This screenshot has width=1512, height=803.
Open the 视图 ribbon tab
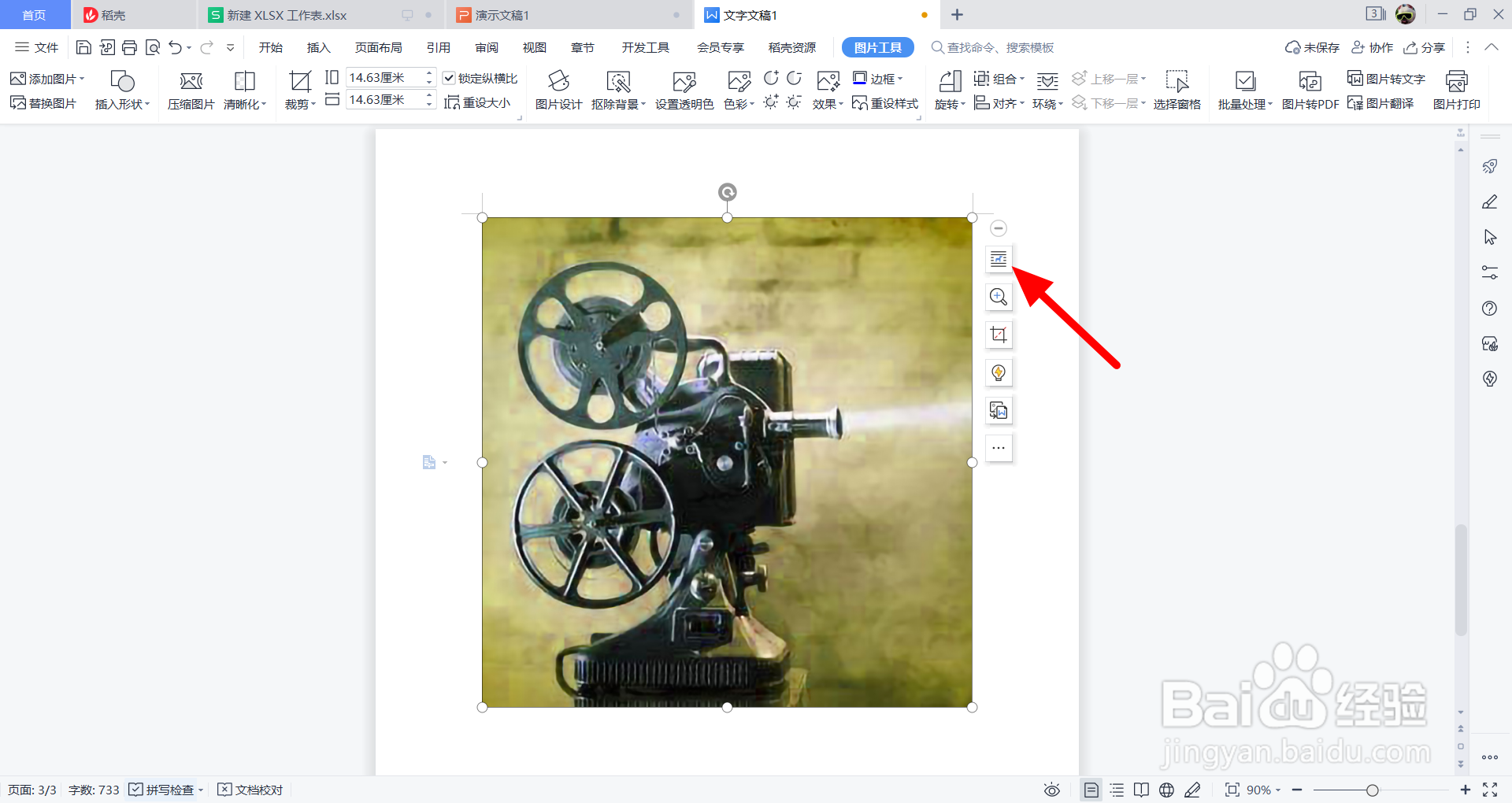click(x=534, y=48)
